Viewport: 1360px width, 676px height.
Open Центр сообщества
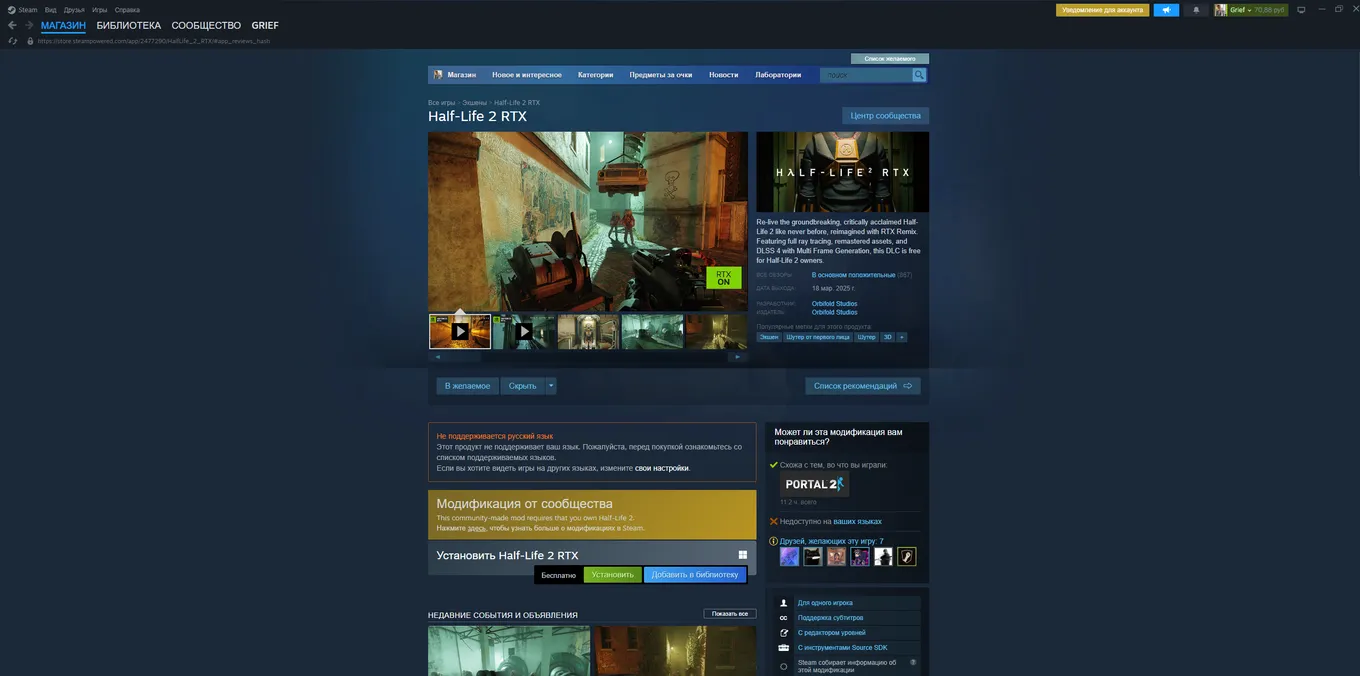885,116
